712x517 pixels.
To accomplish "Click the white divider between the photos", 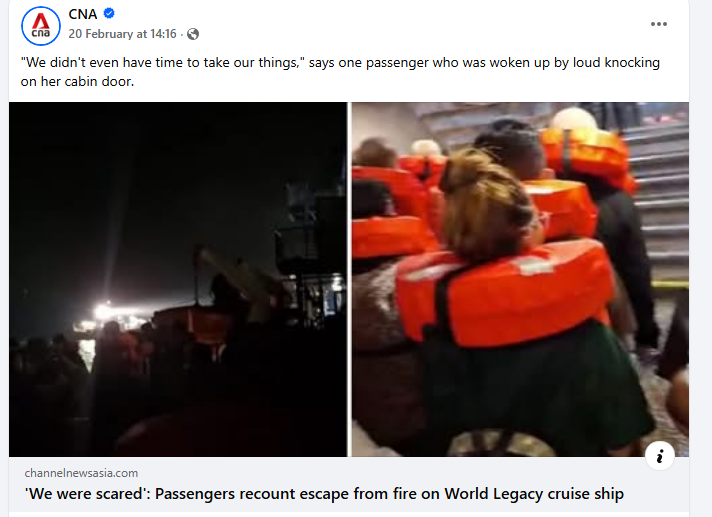I will coord(349,279).
